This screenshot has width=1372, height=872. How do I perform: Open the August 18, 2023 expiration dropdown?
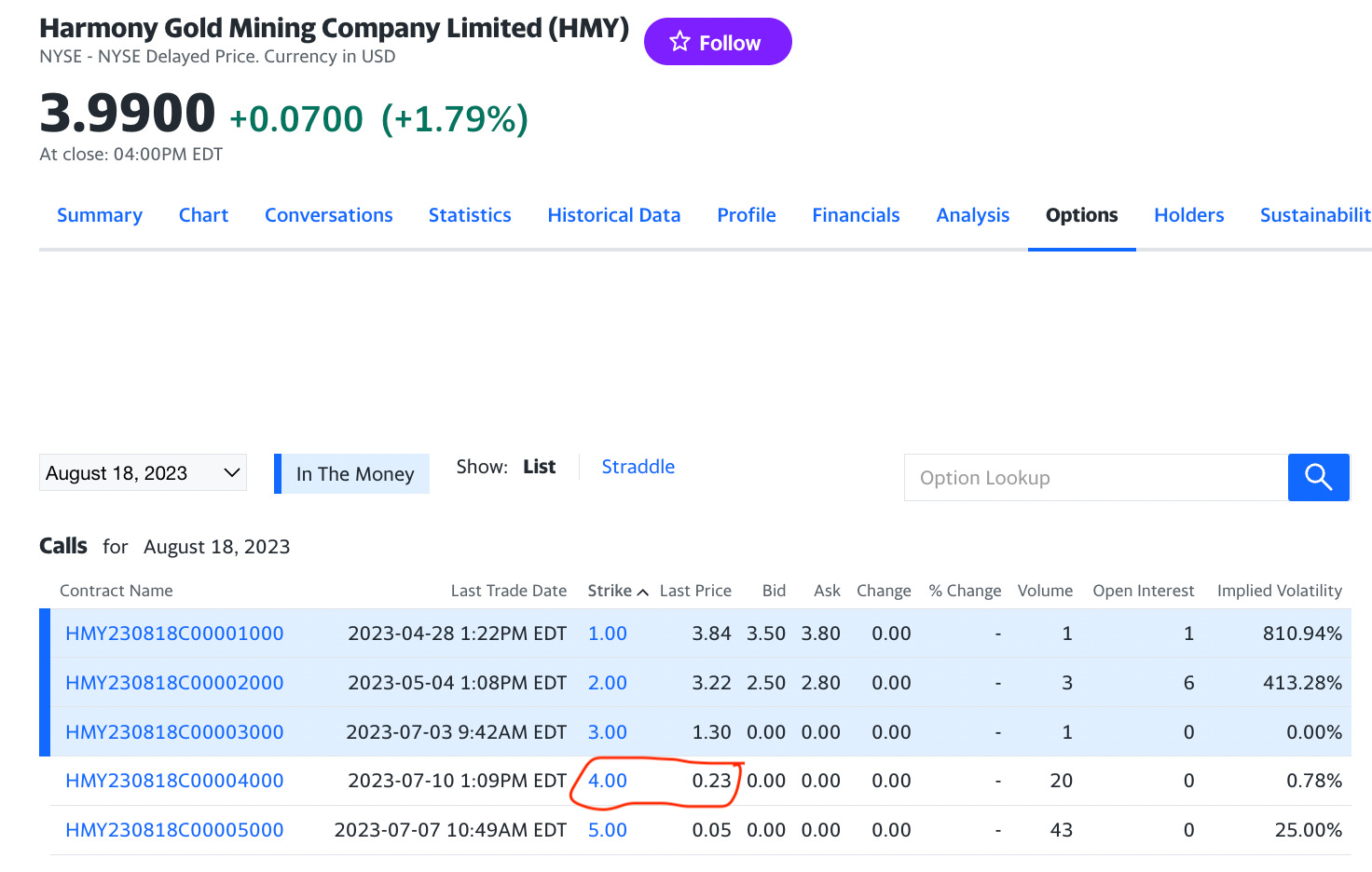[143, 473]
